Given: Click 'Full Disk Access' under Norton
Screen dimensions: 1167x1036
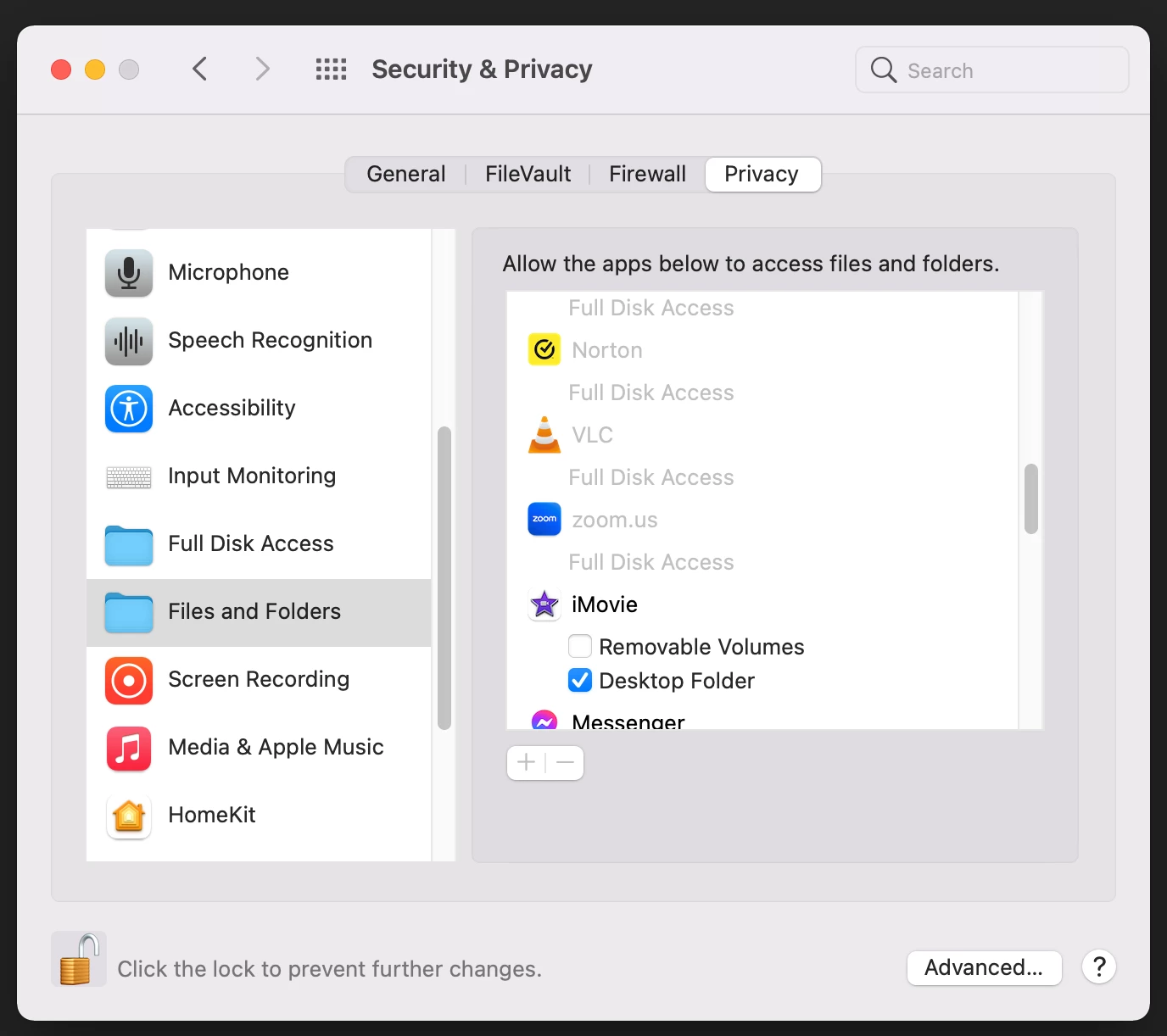Looking at the screenshot, I should [x=651, y=393].
